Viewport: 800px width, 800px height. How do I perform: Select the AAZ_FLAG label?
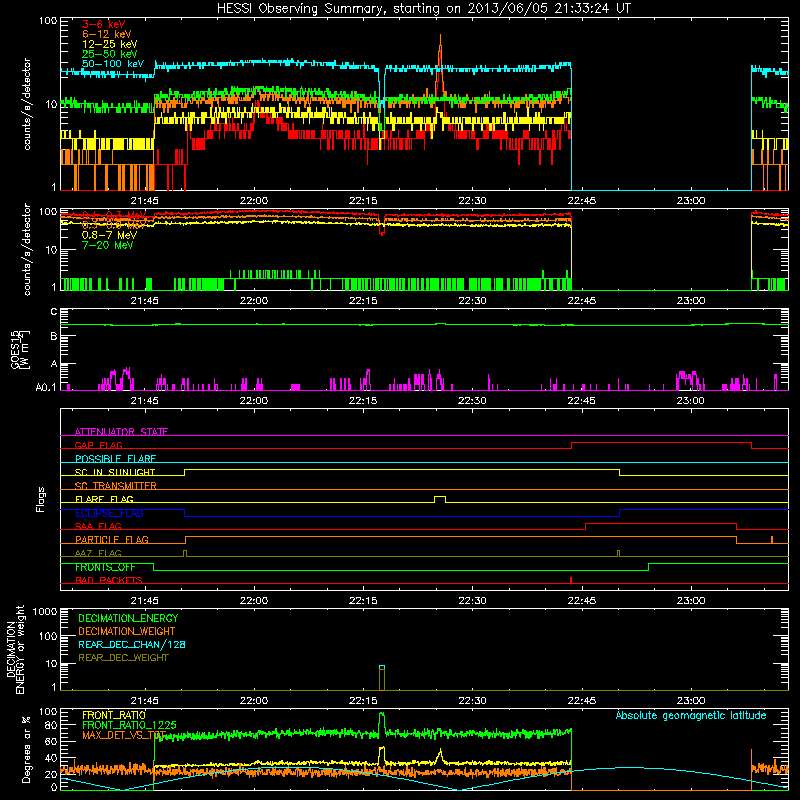click(98, 553)
